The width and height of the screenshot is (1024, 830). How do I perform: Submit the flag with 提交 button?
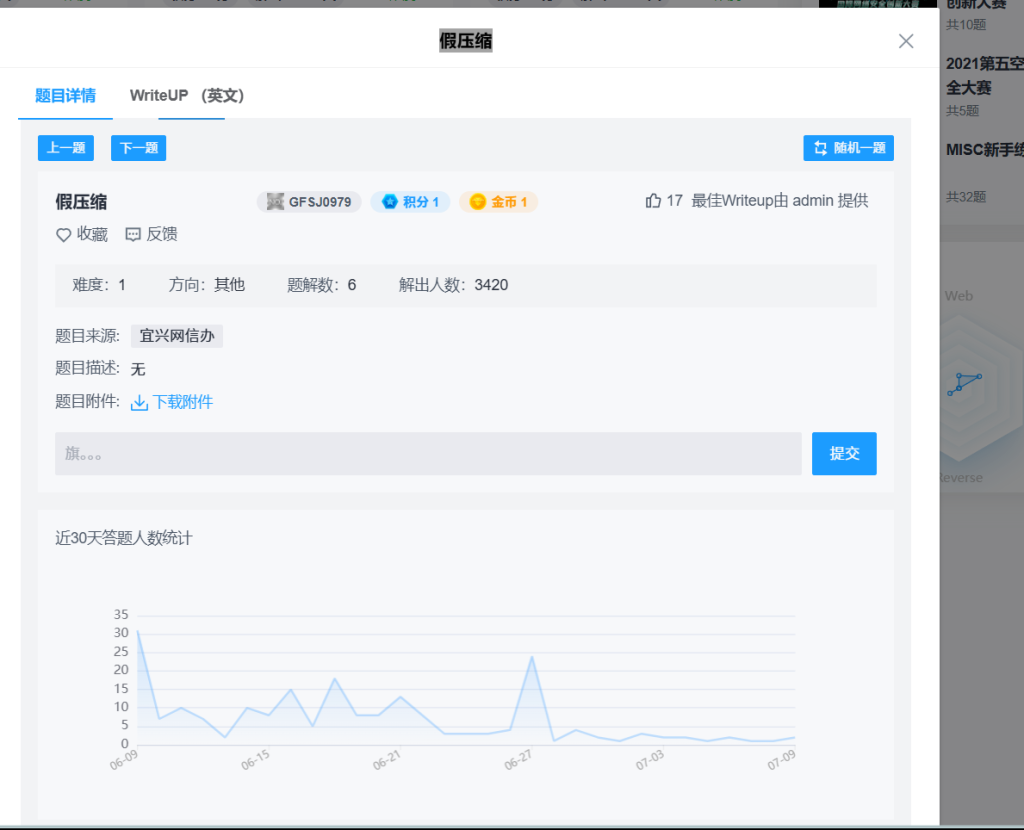(844, 454)
